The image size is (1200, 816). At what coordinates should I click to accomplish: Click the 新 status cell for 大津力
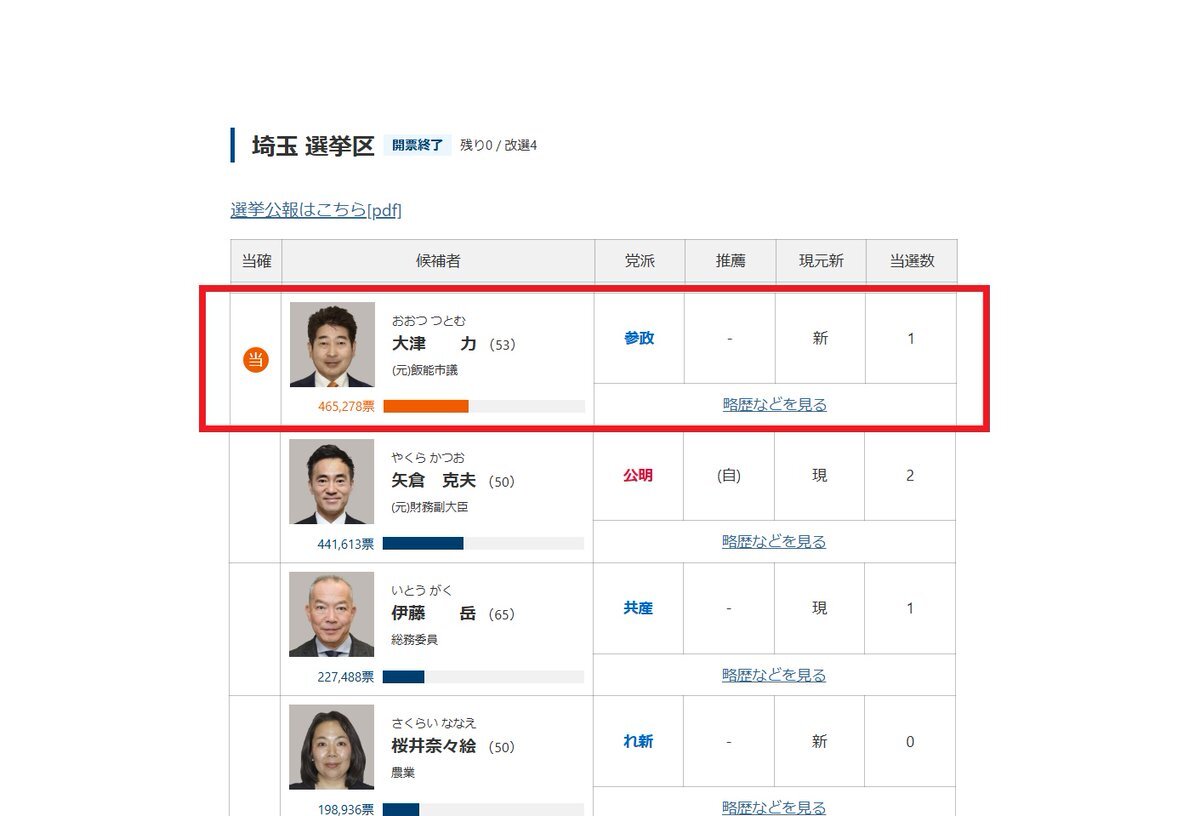[821, 339]
